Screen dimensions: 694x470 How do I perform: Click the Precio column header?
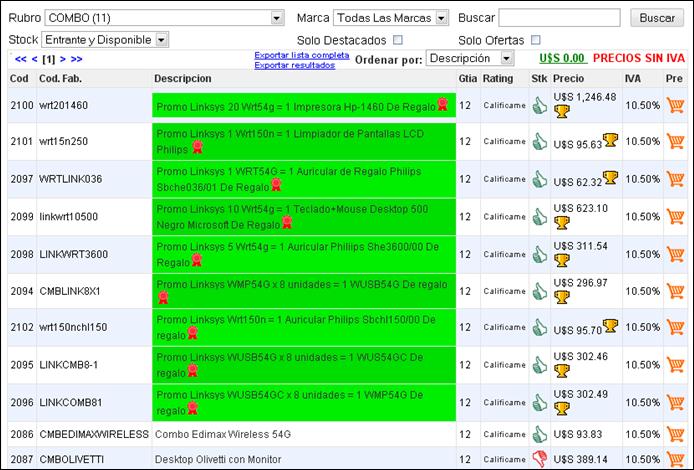(568, 78)
